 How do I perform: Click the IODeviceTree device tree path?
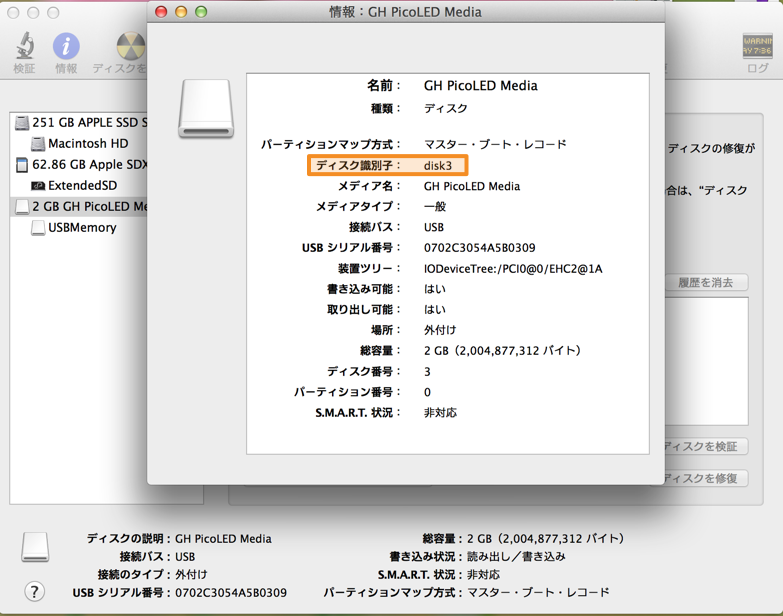tap(513, 269)
